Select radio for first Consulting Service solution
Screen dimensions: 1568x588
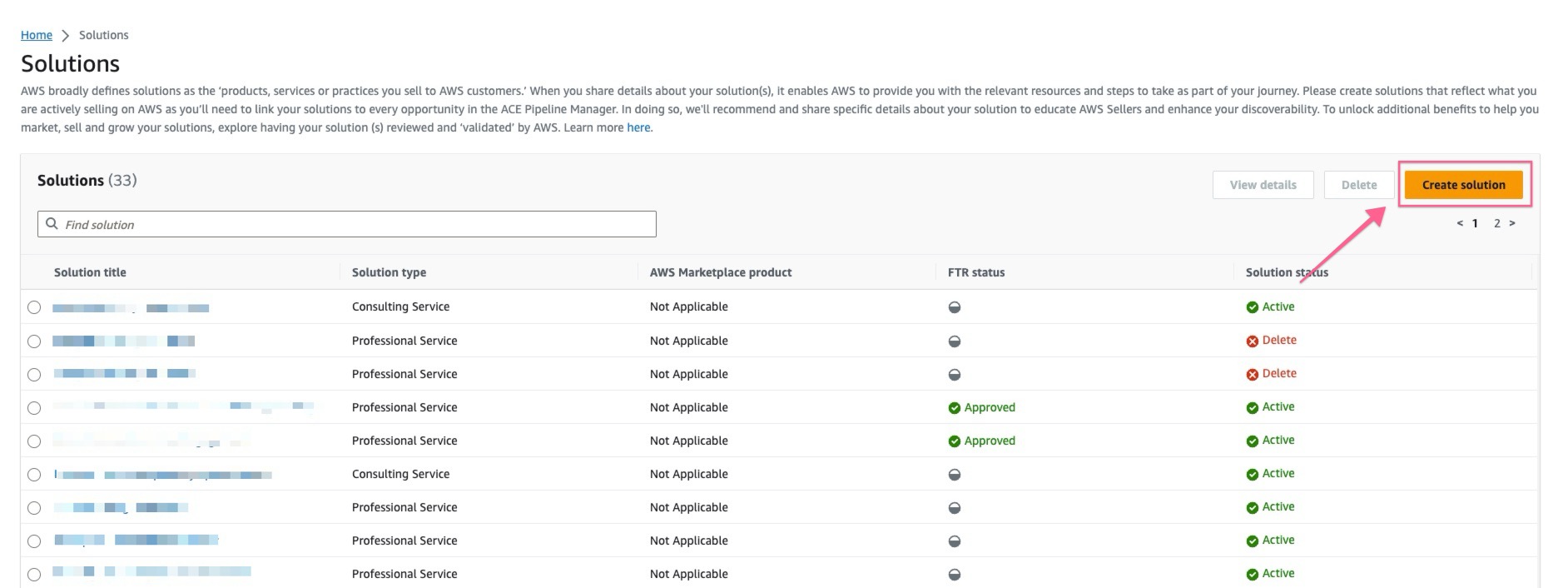click(x=34, y=307)
